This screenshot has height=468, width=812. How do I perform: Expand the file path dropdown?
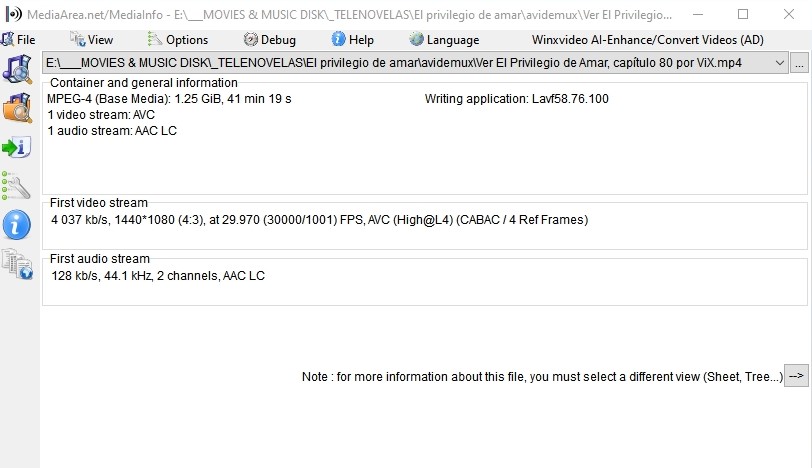click(x=779, y=63)
